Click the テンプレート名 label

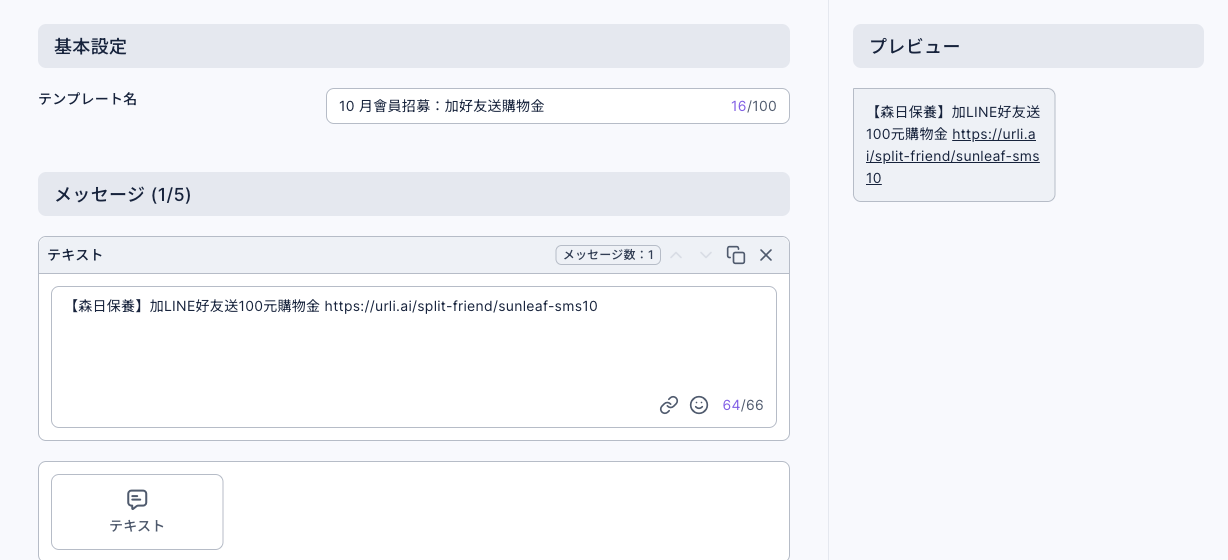pyautogui.click(x=88, y=99)
